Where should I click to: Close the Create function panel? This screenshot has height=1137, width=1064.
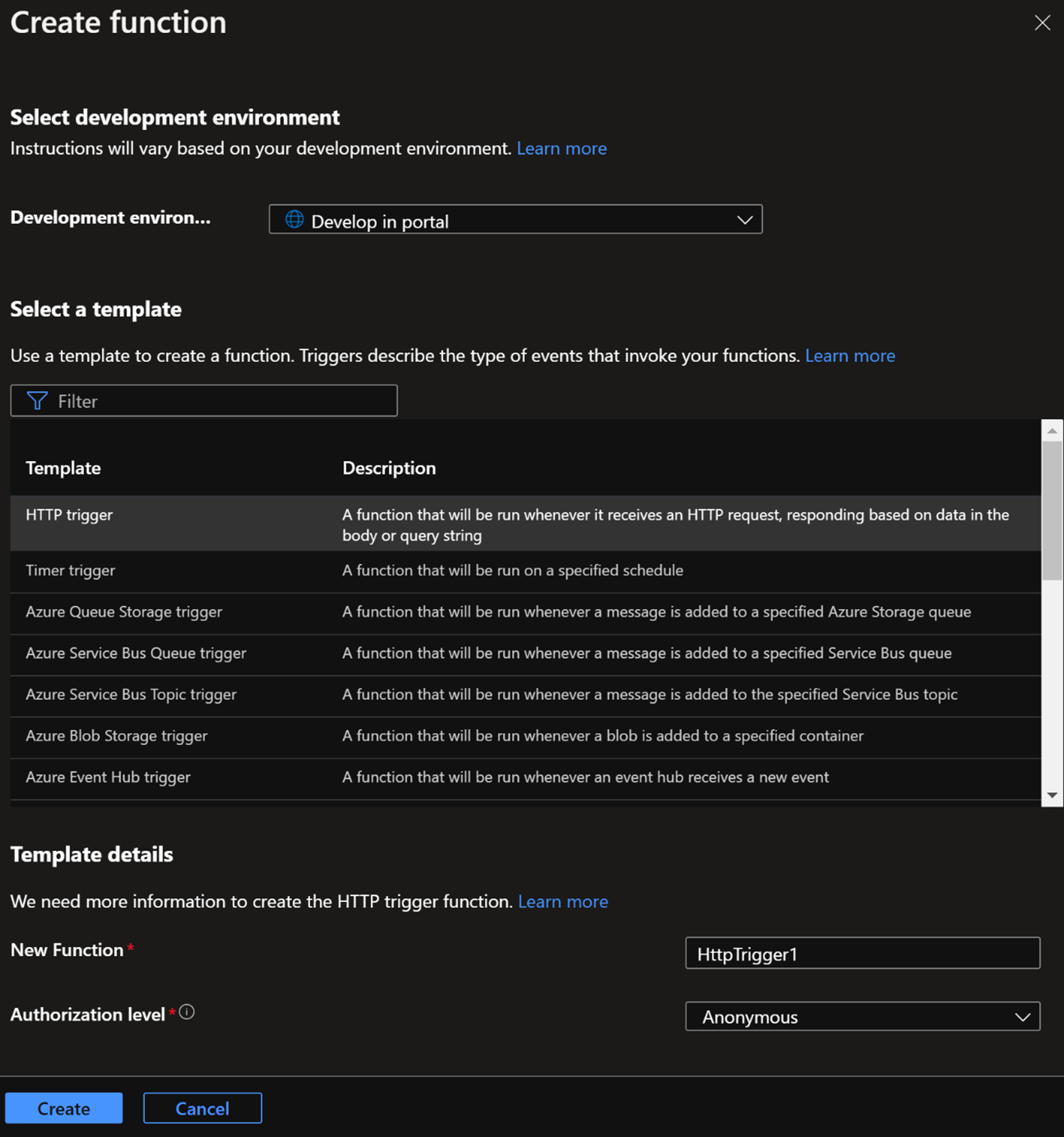tap(1042, 23)
